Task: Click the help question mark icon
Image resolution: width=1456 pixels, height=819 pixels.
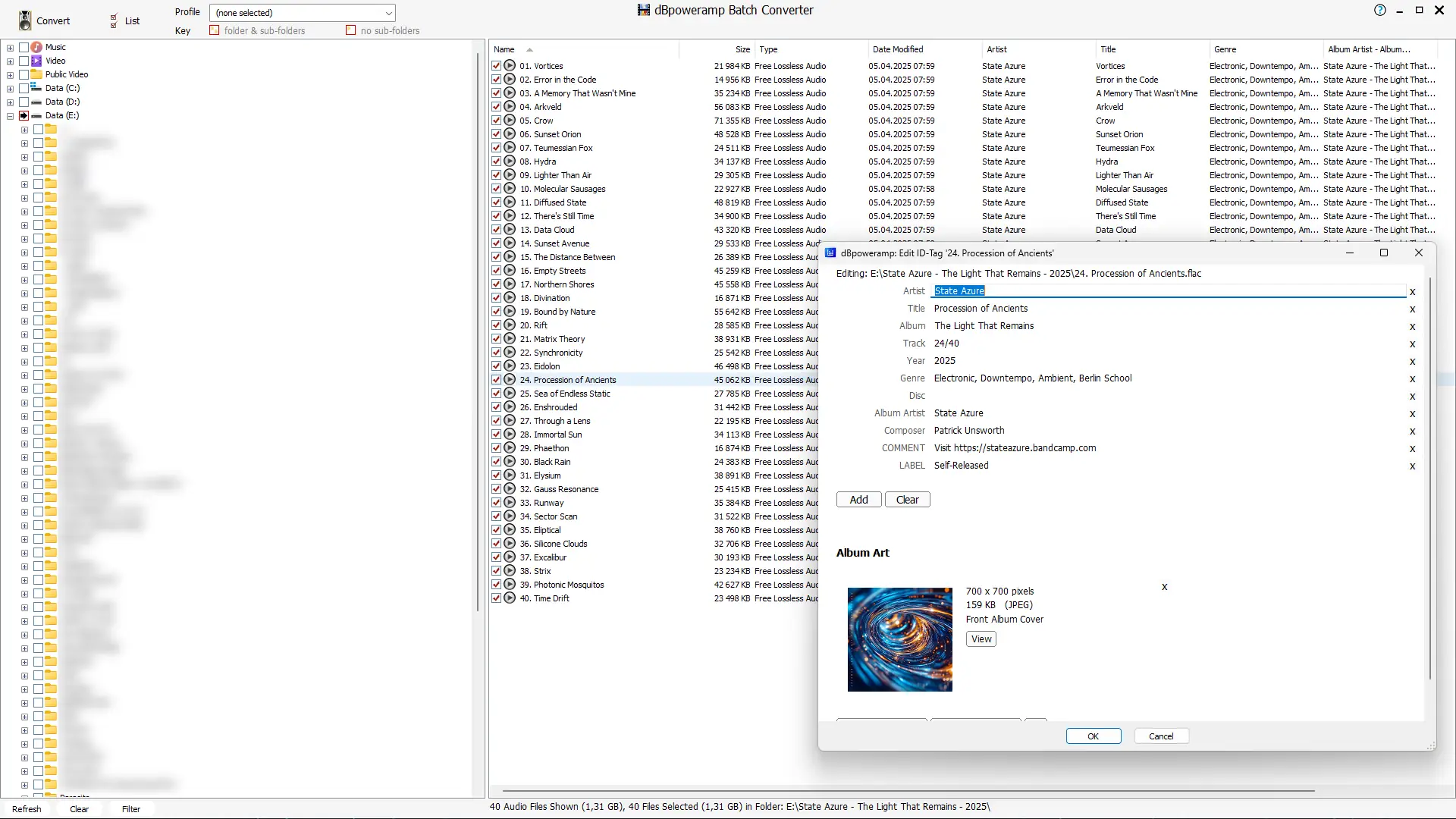Action: click(1379, 11)
